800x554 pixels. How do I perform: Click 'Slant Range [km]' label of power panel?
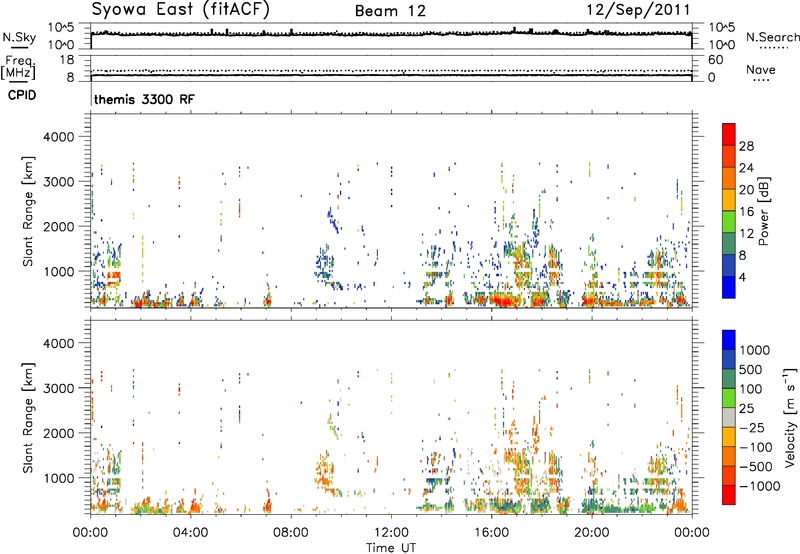(x=28, y=211)
